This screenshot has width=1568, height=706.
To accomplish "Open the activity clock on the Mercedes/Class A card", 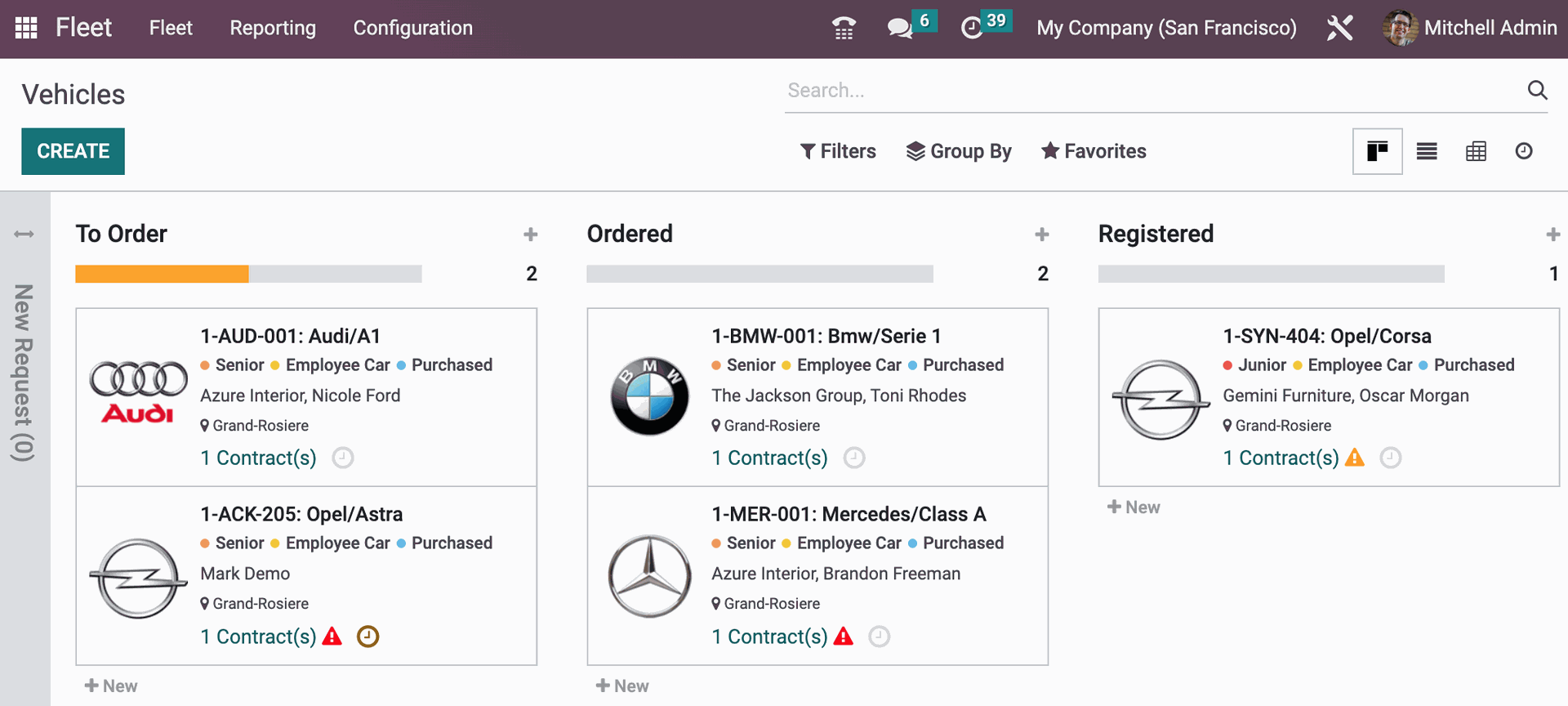I will (x=880, y=637).
